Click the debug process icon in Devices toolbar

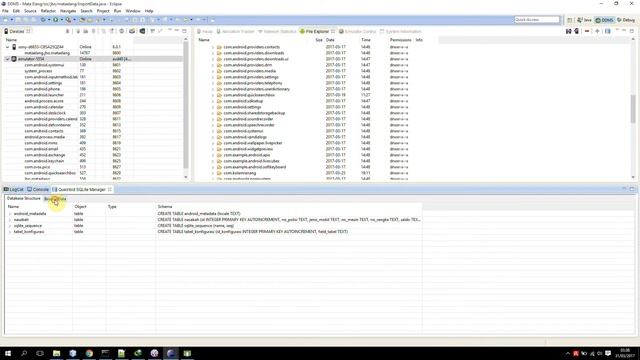68,31
